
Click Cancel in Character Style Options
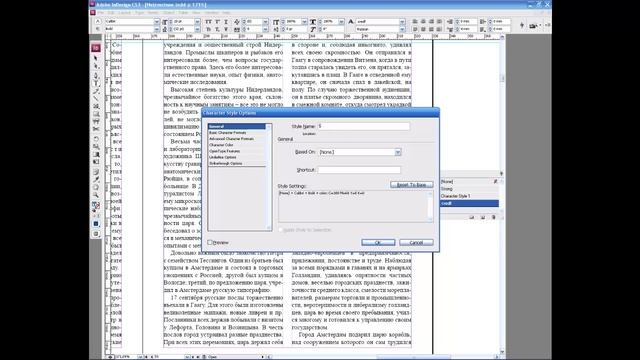click(416, 242)
